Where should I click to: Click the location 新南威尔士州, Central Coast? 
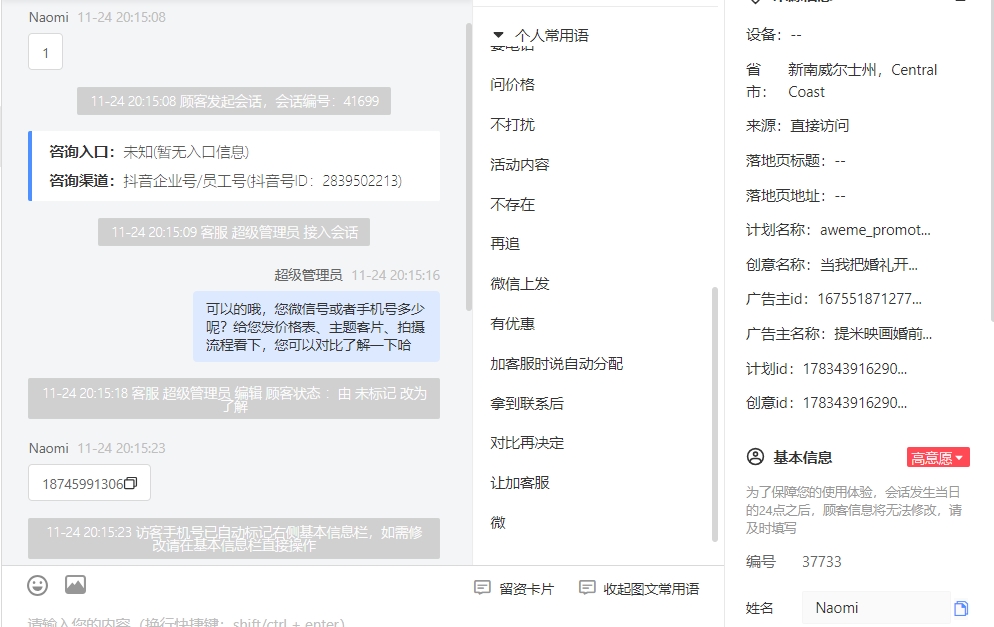[862, 81]
